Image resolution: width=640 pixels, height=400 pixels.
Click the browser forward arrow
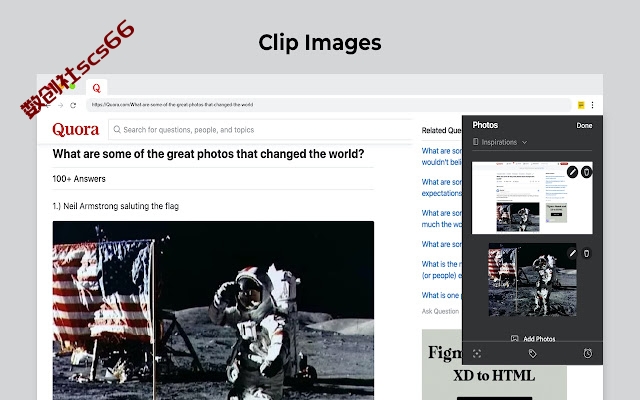point(60,105)
